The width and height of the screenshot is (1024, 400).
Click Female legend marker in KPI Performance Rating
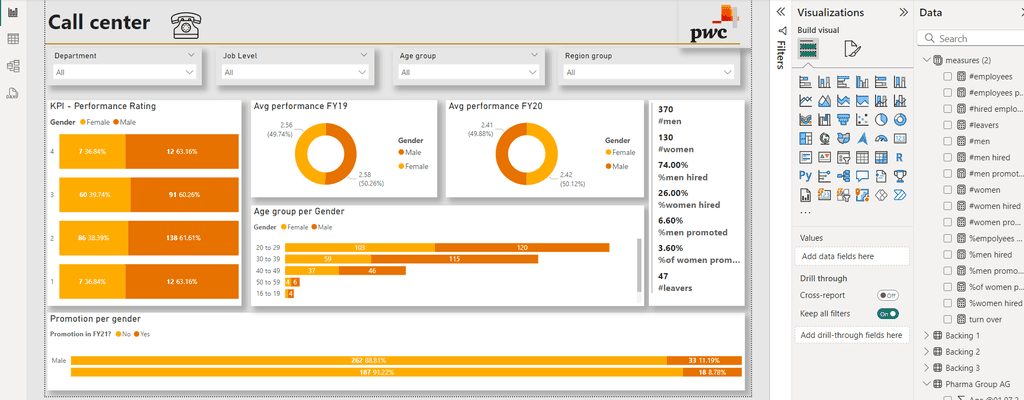pyautogui.click(x=83, y=122)
